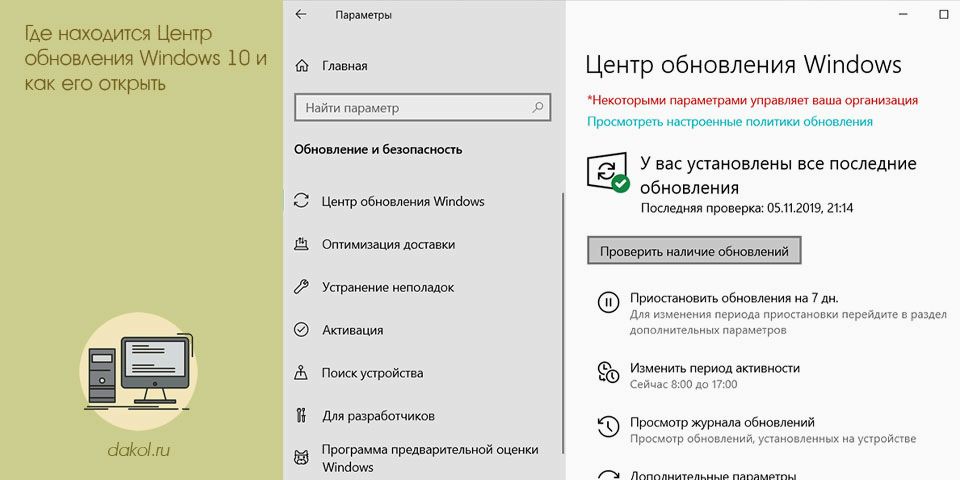Click the update status icon with green check
960x480 pixels.
point(608,173)
